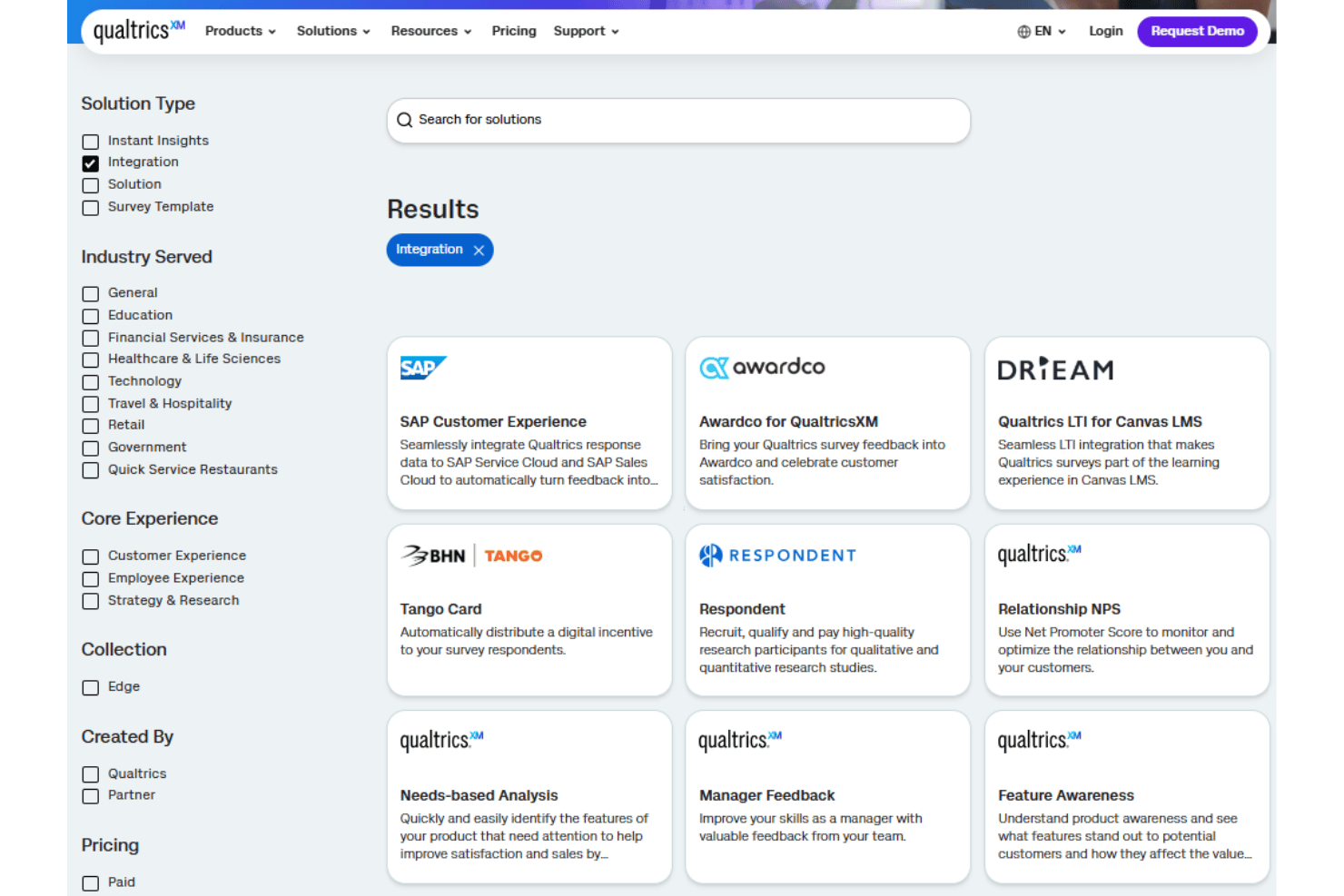The height and width of the screenshot is (896, 1344).
Task: Check the Partner checkbox
Action: pyautogui.click(x=91, y=796)
